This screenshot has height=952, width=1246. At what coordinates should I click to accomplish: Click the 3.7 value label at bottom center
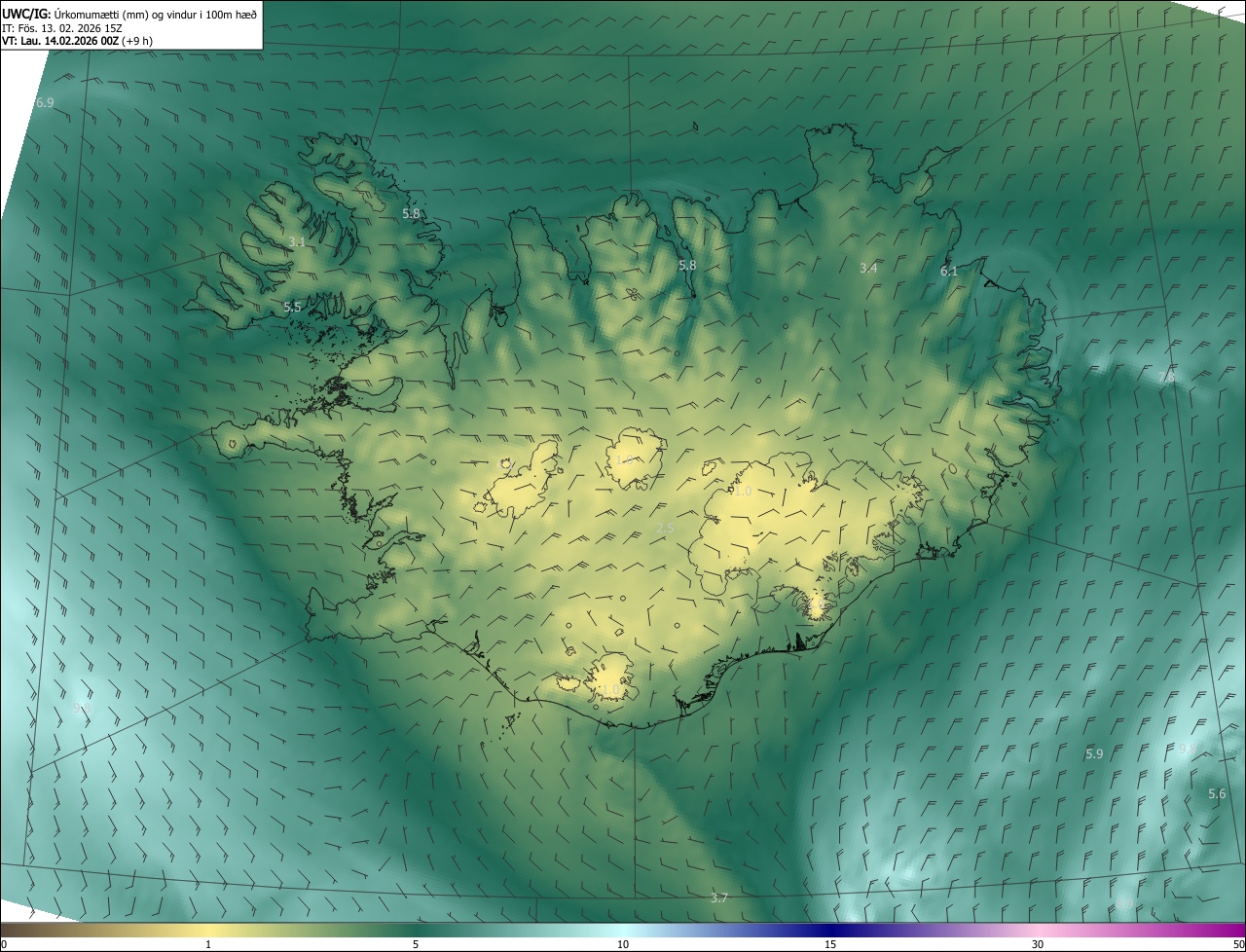tap(718, 897)
